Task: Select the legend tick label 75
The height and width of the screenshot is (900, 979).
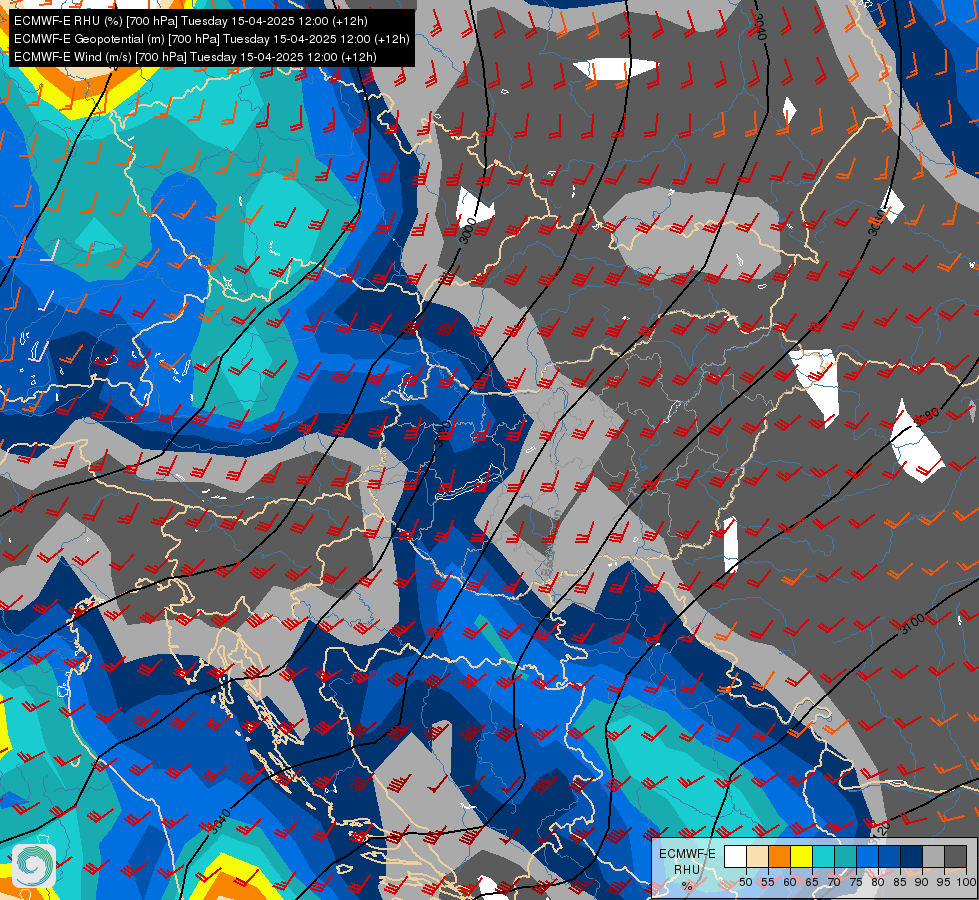Action: pos(856,882)
